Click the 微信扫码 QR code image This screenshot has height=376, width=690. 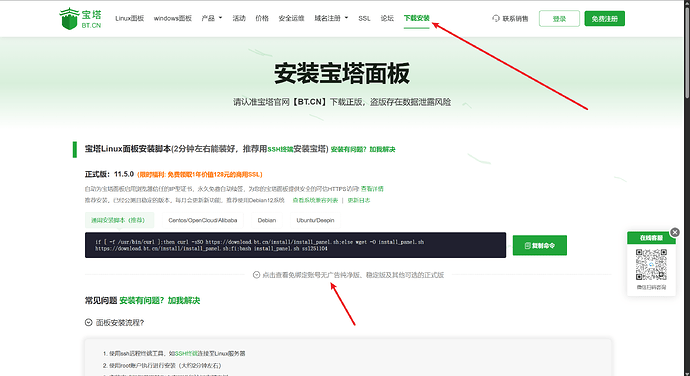coord(651,265)
